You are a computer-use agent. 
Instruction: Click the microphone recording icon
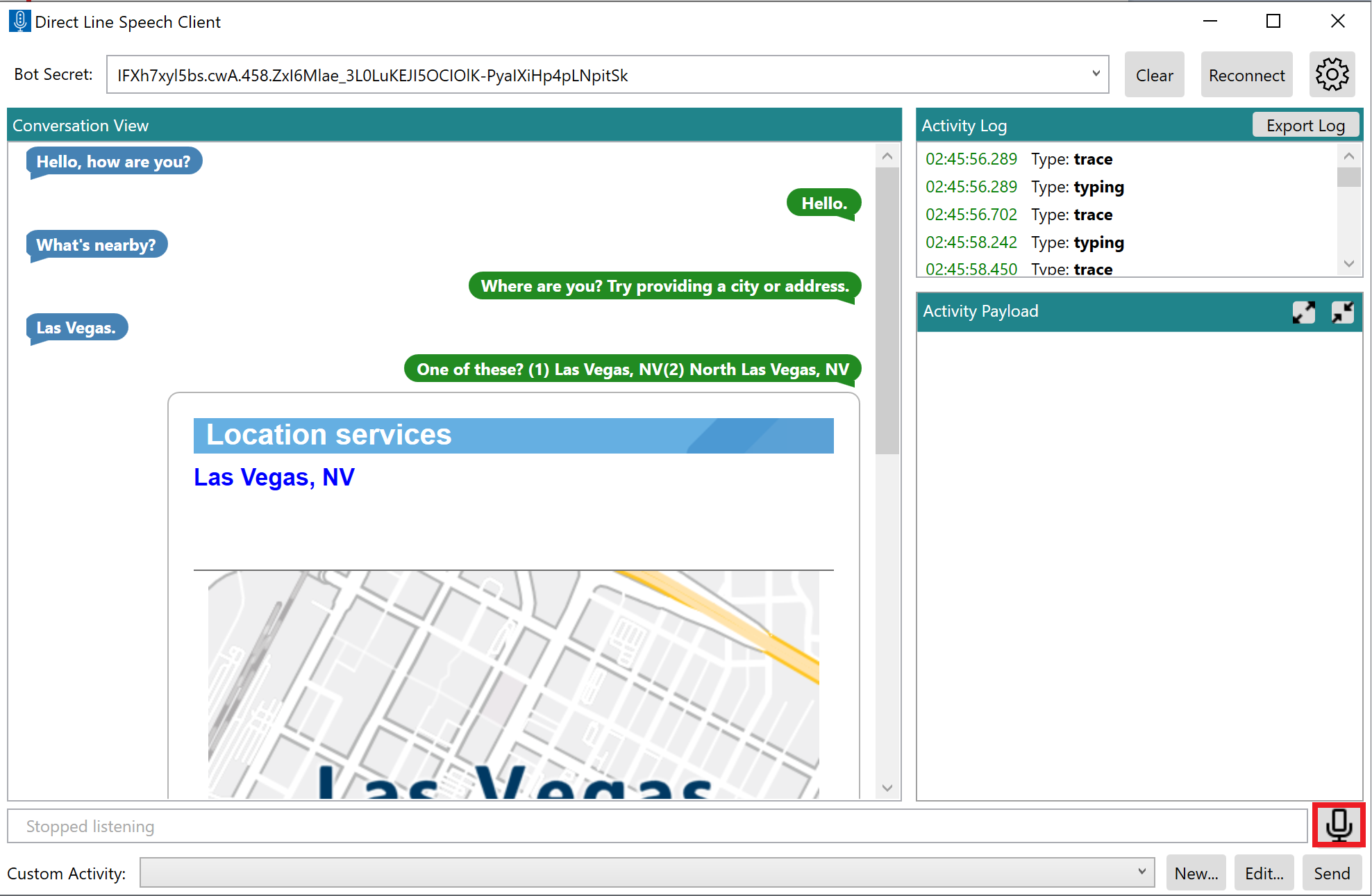pos(1338,826)
